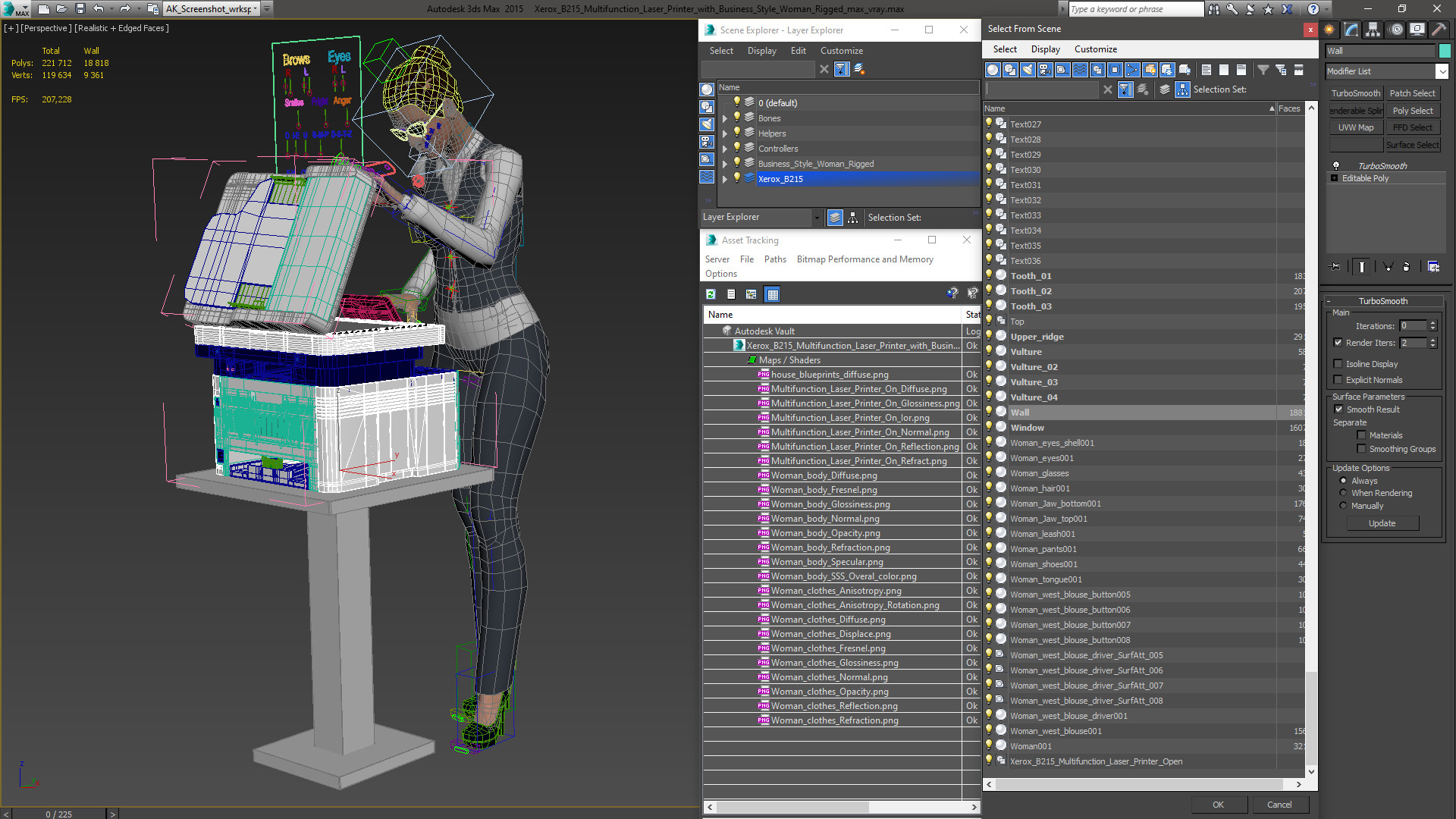This screenshot has height=819, width=1456.
Task: Select the When Rendering update option
Action: coord(1343,493)
